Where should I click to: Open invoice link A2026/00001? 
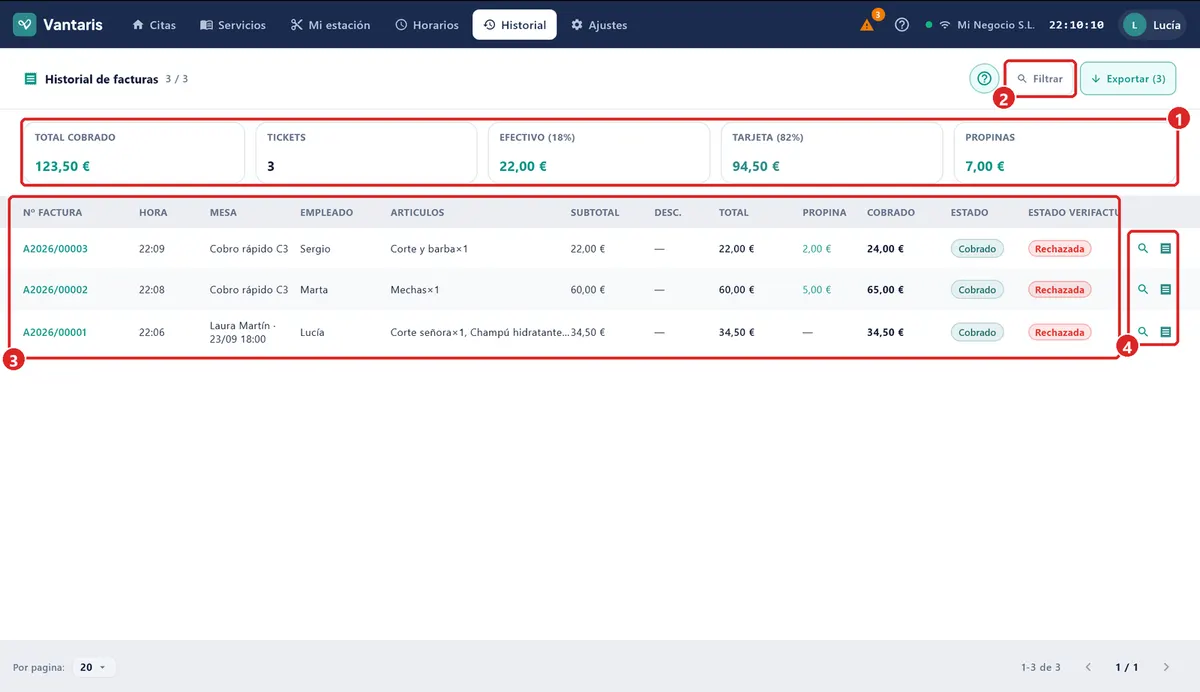(x=55, y=332)
